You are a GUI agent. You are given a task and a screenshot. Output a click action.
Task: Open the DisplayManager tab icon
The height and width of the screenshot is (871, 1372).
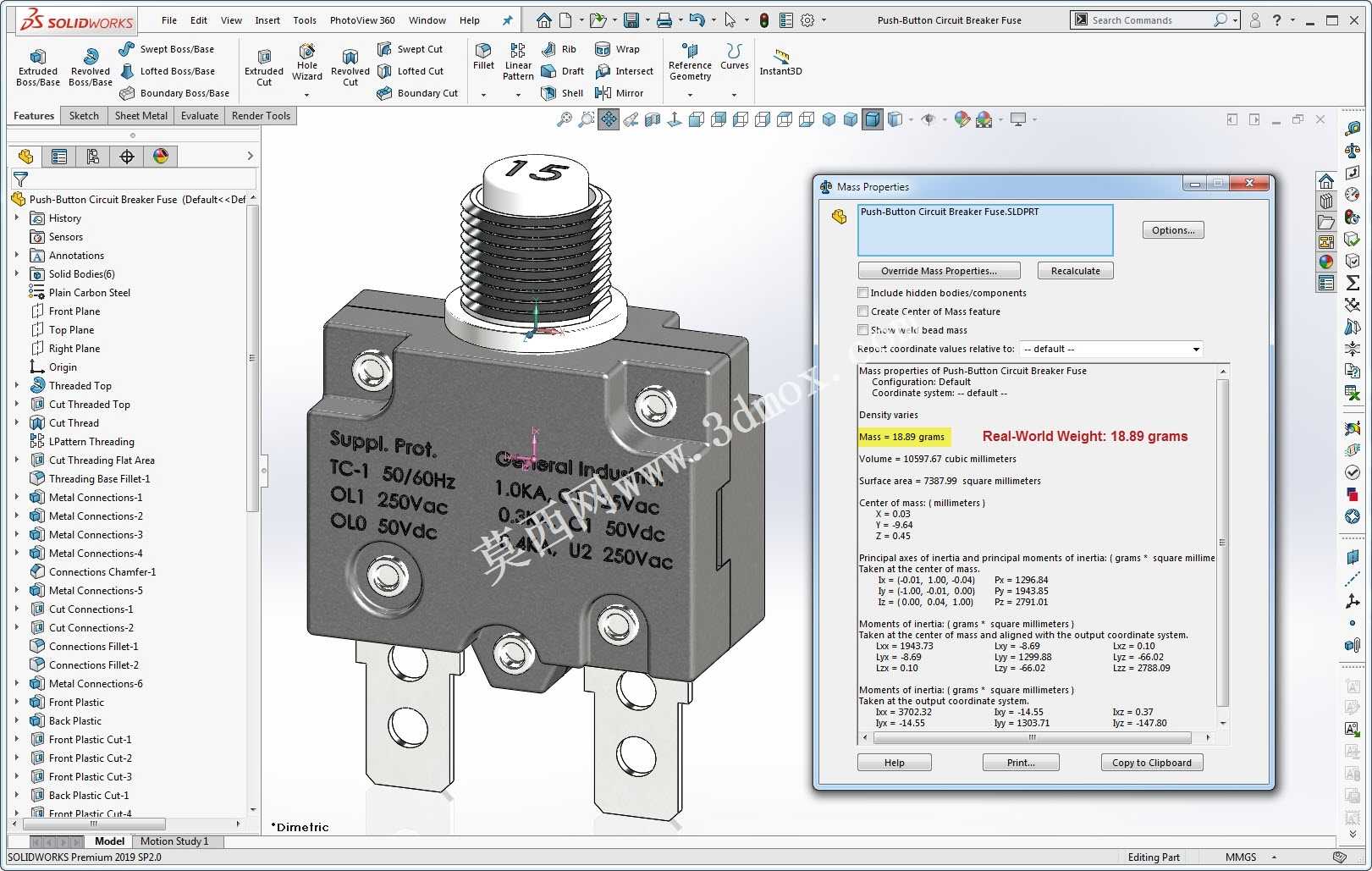click(x=161, y=156)
